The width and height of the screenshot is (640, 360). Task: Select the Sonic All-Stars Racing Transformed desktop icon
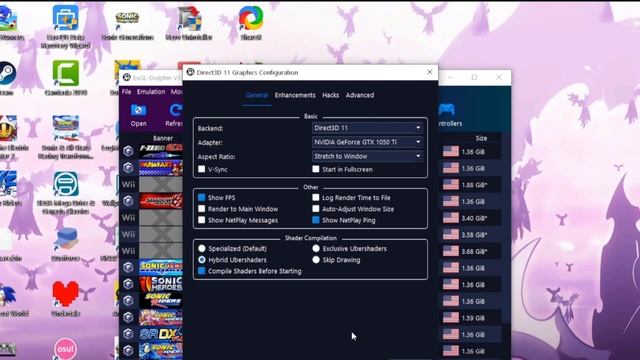(65, 128)
